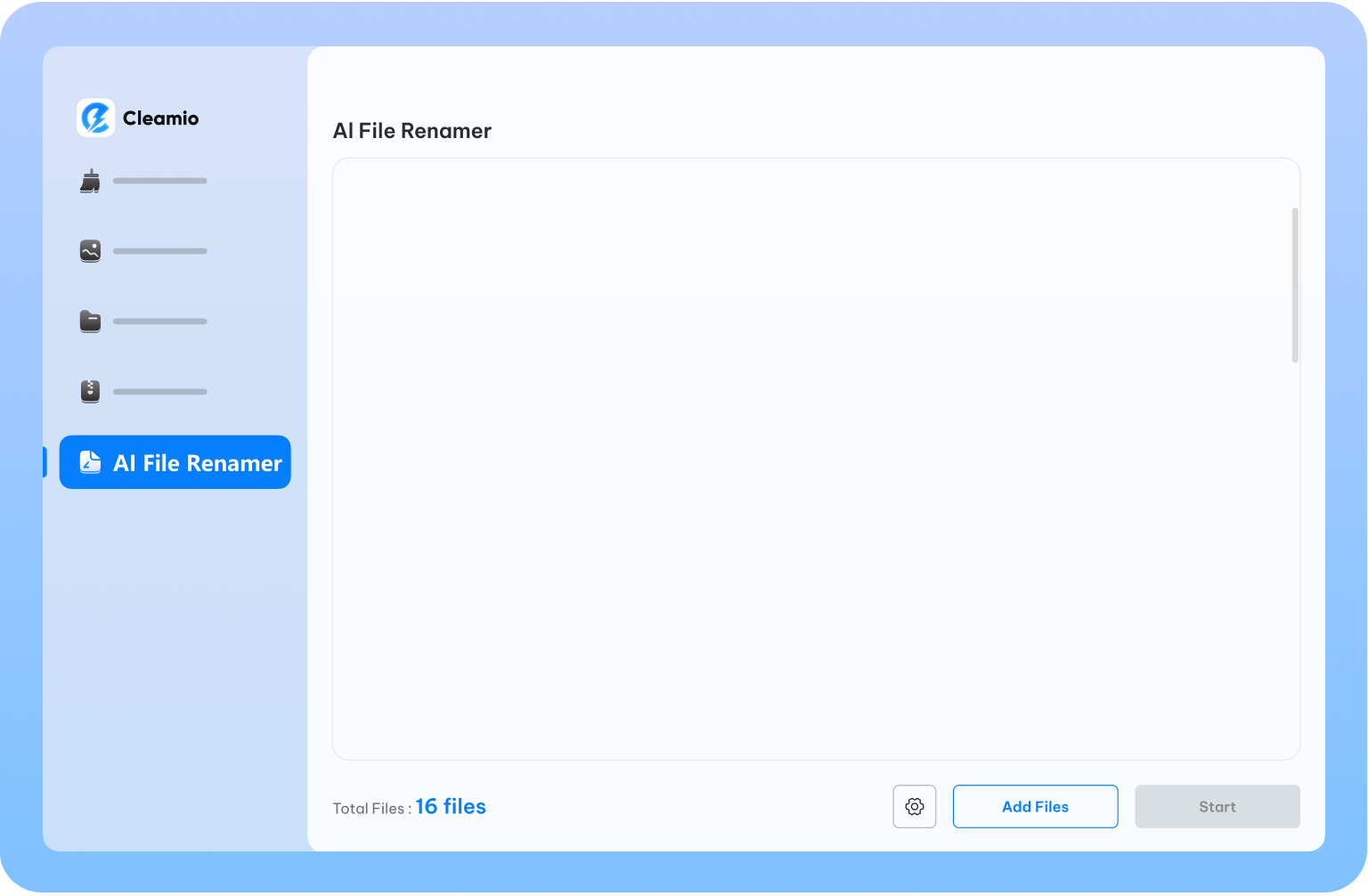The width and height of the screenshot is (1368, 896).
Task: Select the broom cleaner icon in sidebar
Action: point(90,181)
